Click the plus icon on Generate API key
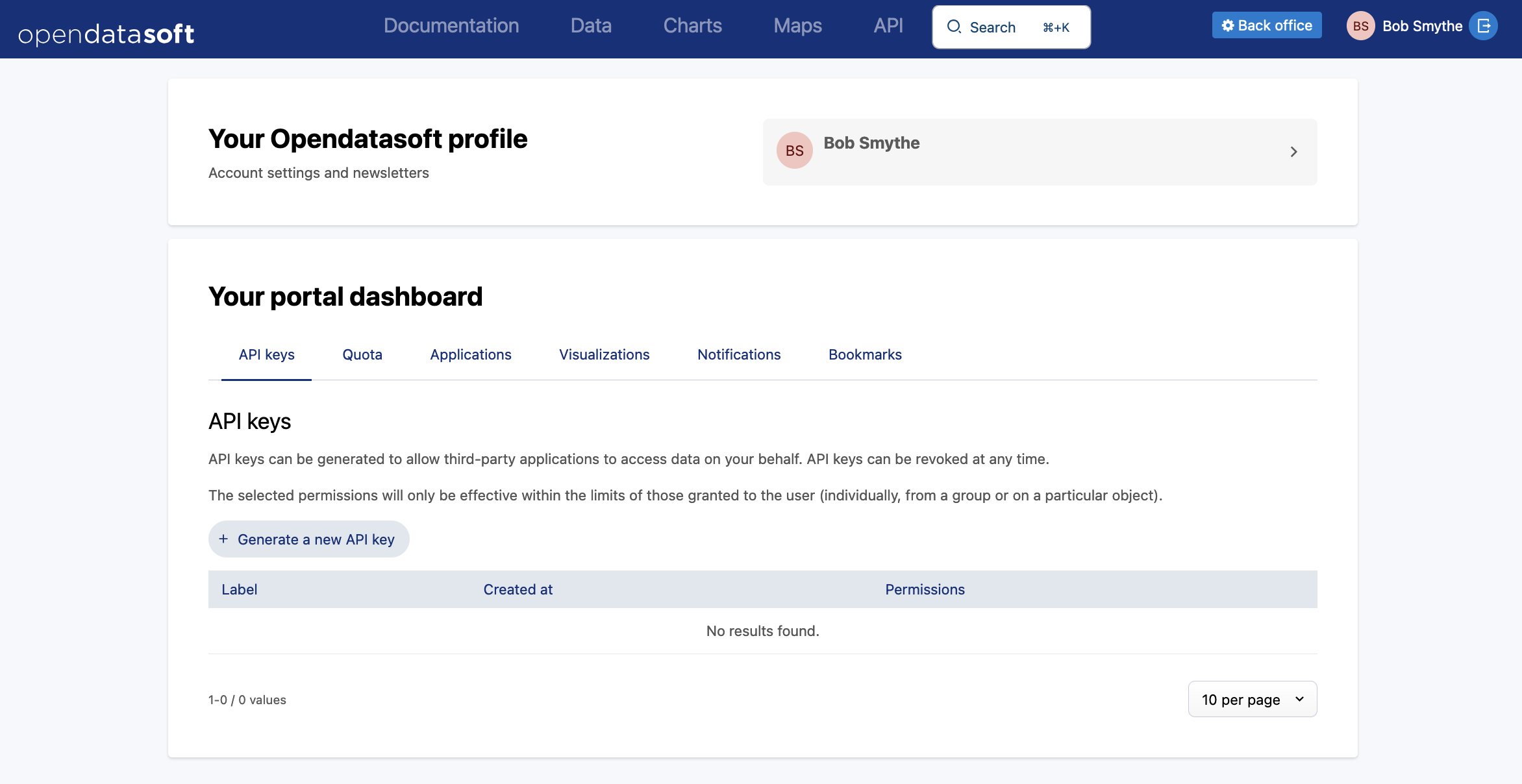Viewport: 1522px width, 784px height. pos(223,539)
